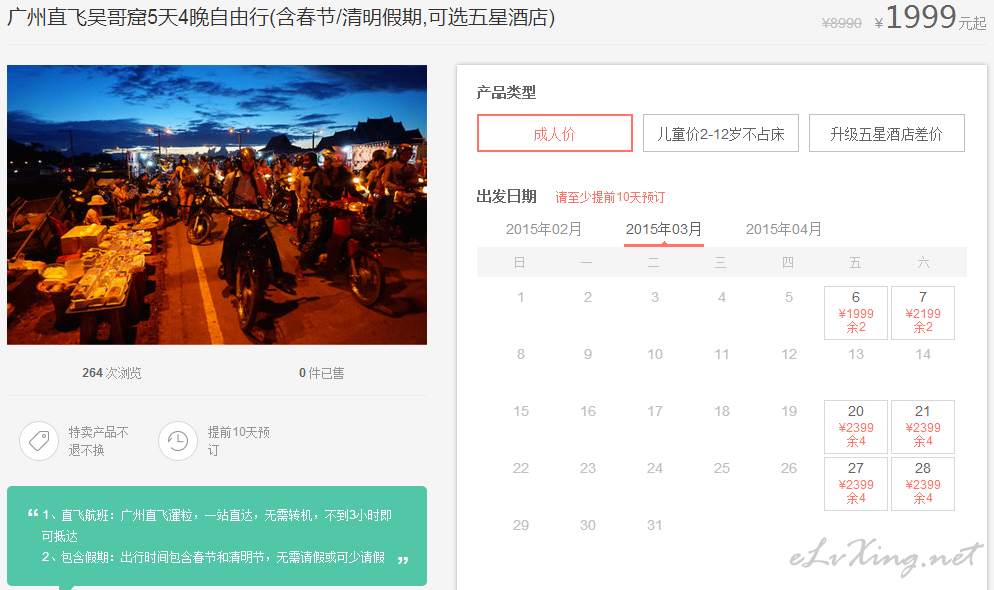Select the 成人价 product type
The width and height of the screenshot is (994, 590).
click(555, 133)
